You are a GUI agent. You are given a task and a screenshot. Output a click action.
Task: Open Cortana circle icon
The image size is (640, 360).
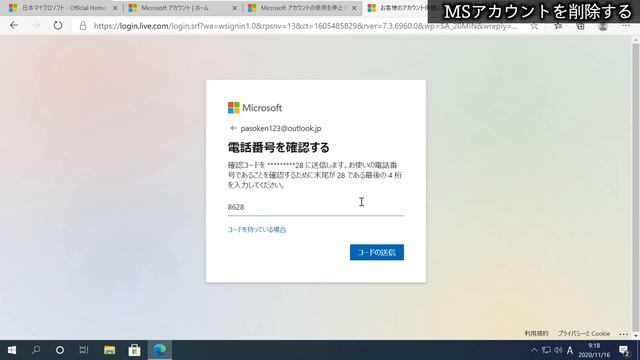click(x=60, y=350)
